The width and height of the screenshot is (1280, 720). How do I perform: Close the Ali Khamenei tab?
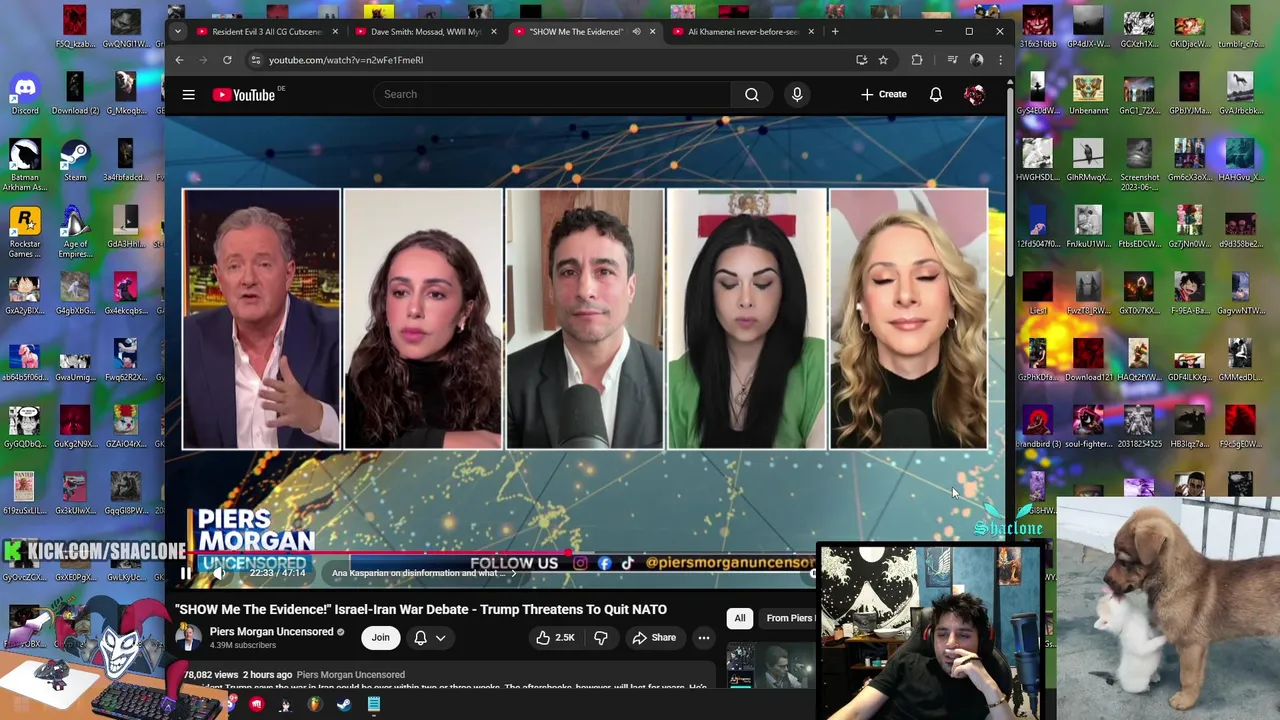tap(810, 32)
